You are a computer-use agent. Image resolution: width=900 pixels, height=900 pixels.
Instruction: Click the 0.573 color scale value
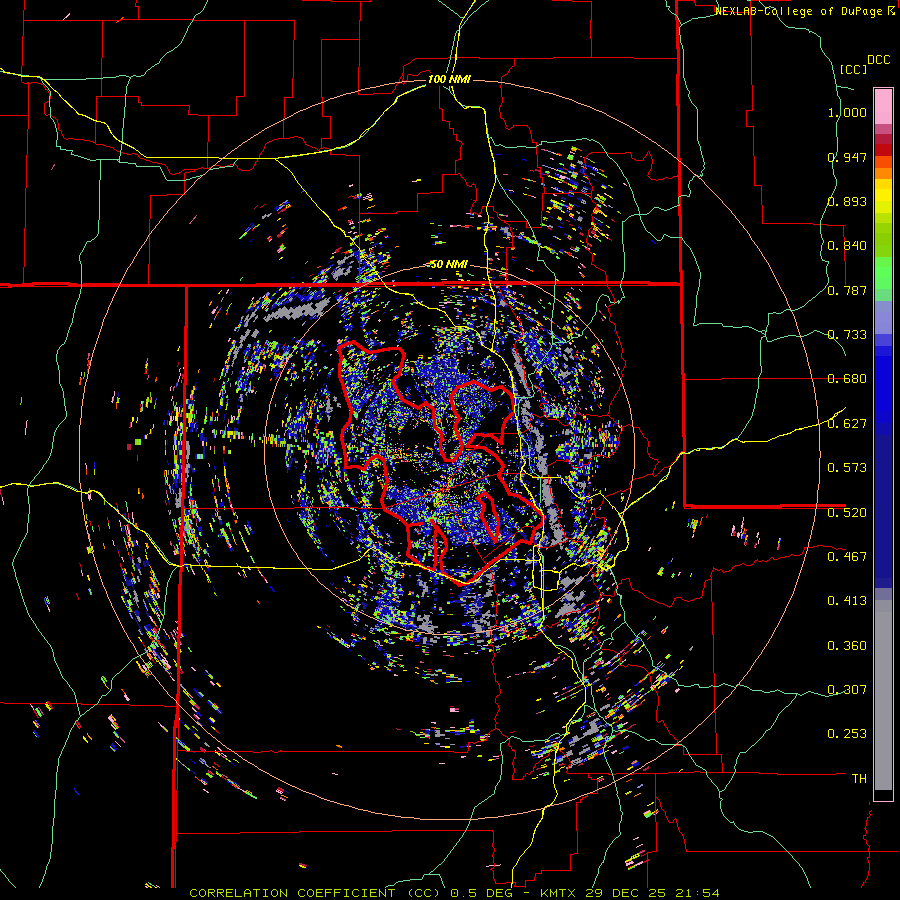[x=847, y=468]
